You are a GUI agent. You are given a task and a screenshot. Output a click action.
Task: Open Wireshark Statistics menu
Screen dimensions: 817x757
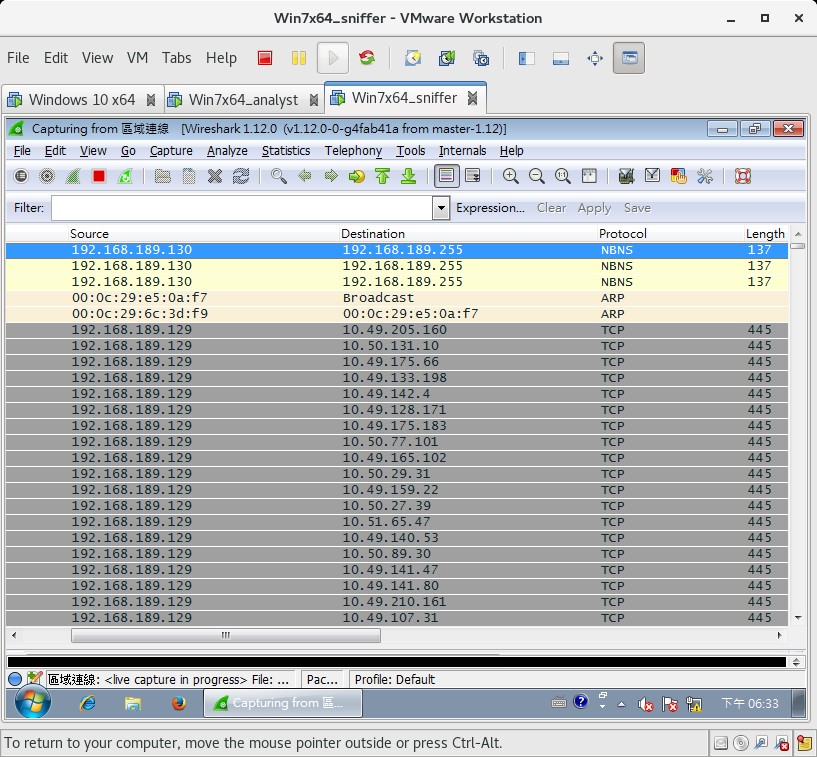click(x=286, y=151)
